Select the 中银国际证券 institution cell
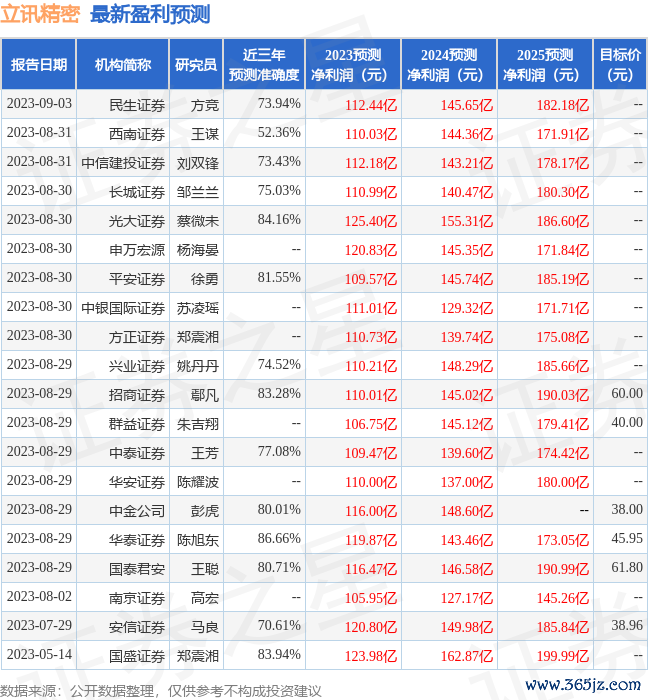 click(x=123, y=308)
